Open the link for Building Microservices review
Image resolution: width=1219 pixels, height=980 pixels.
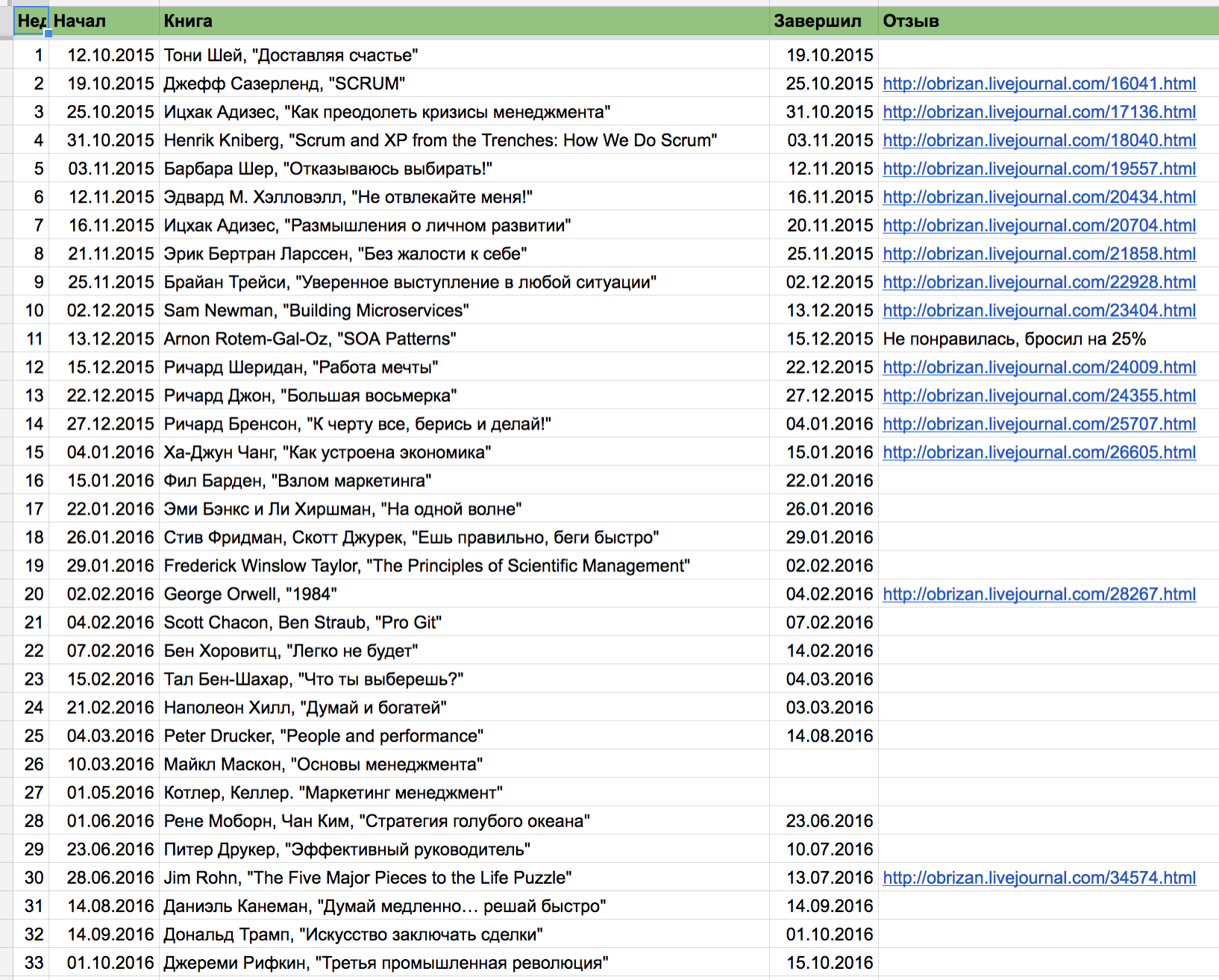[1039, 310]
